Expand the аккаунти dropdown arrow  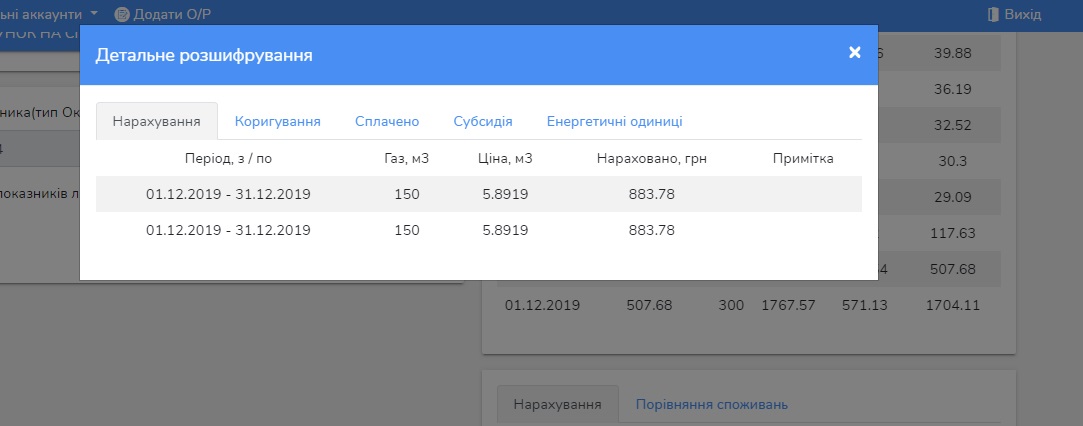(93, 14)
